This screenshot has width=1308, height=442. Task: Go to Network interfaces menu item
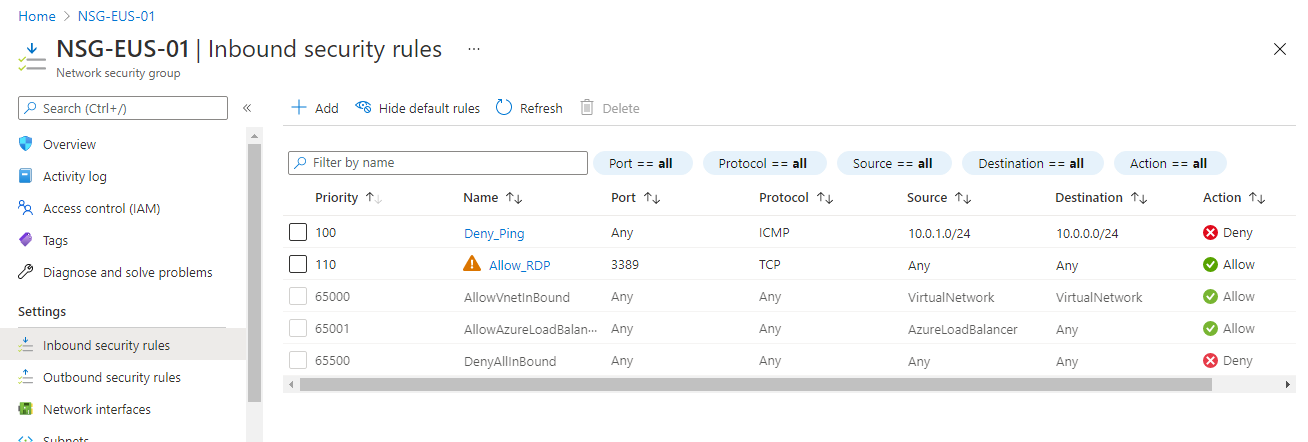click(x=96, y=409)
